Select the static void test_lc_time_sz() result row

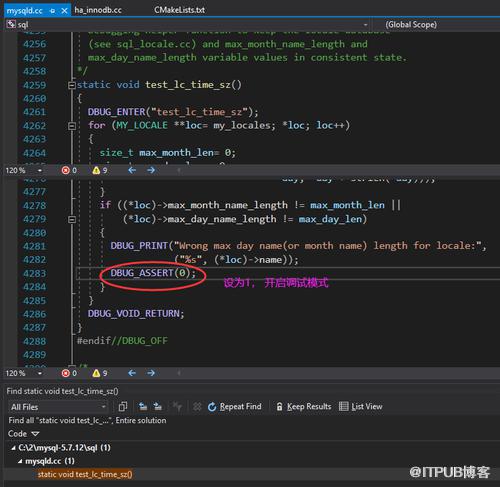(85, 474)
